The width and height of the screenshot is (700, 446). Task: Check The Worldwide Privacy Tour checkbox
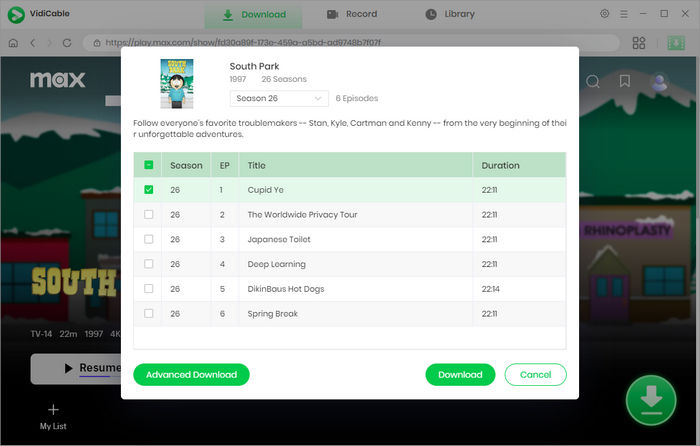[149, 214]
